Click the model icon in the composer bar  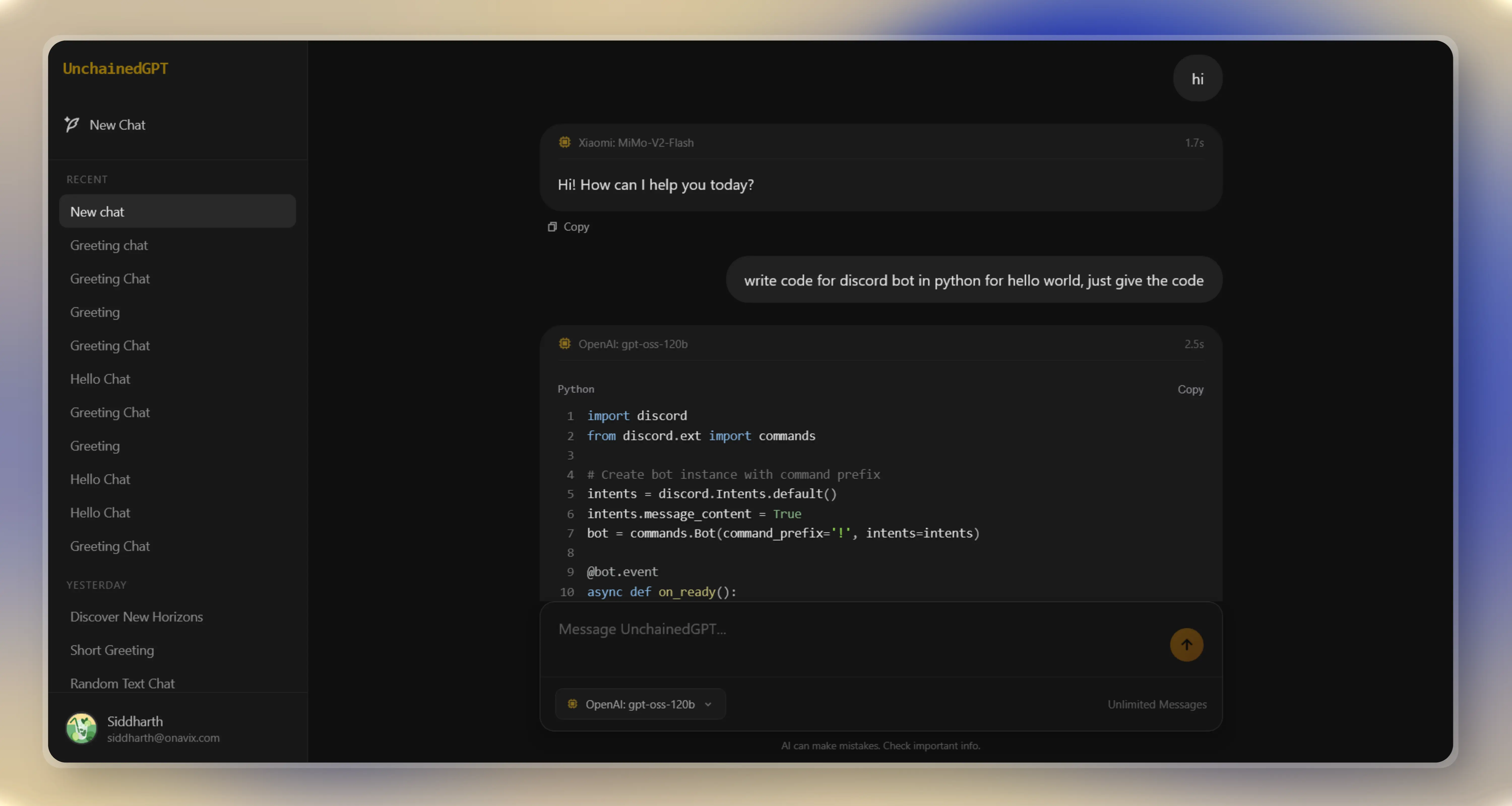[572, 704]
